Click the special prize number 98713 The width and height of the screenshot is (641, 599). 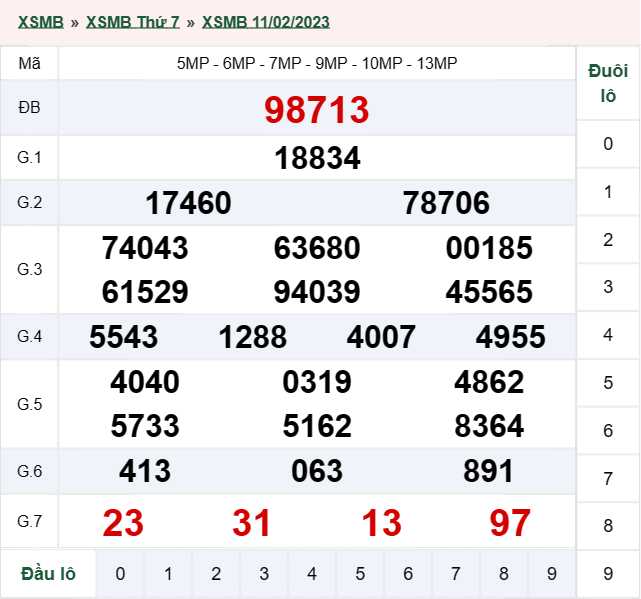317,110
